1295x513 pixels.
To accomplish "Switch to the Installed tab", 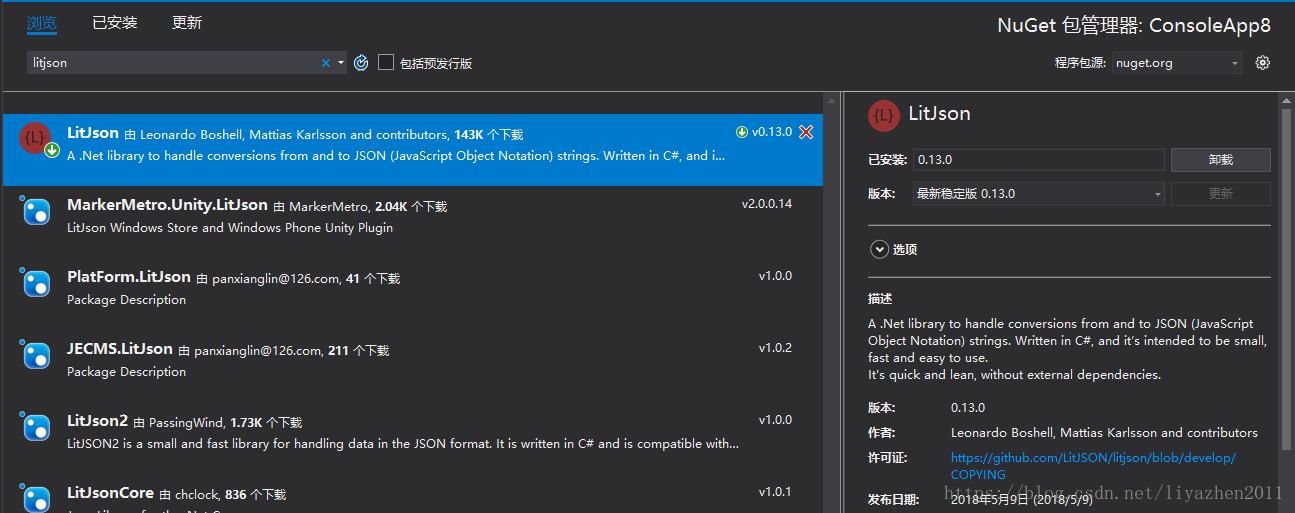I will [x=115, y=22].
